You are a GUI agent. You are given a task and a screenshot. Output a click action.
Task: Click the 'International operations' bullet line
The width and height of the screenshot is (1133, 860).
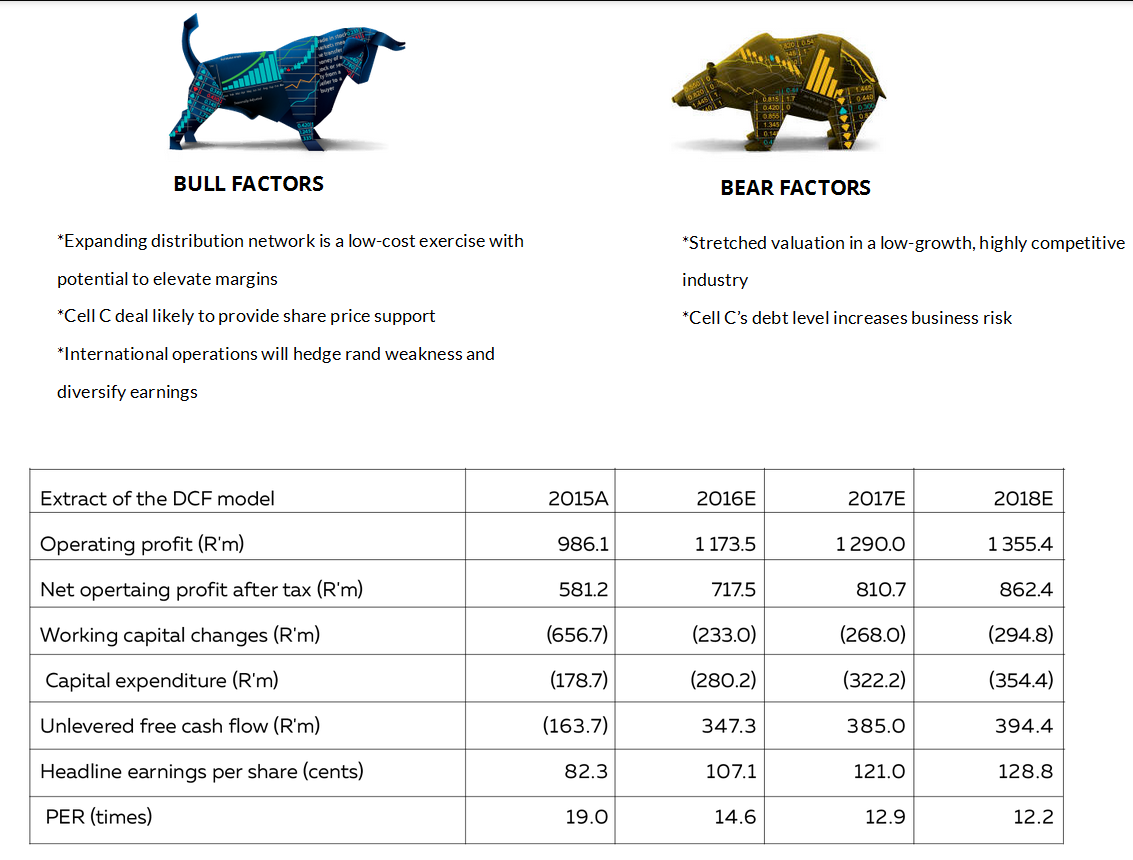276,354
